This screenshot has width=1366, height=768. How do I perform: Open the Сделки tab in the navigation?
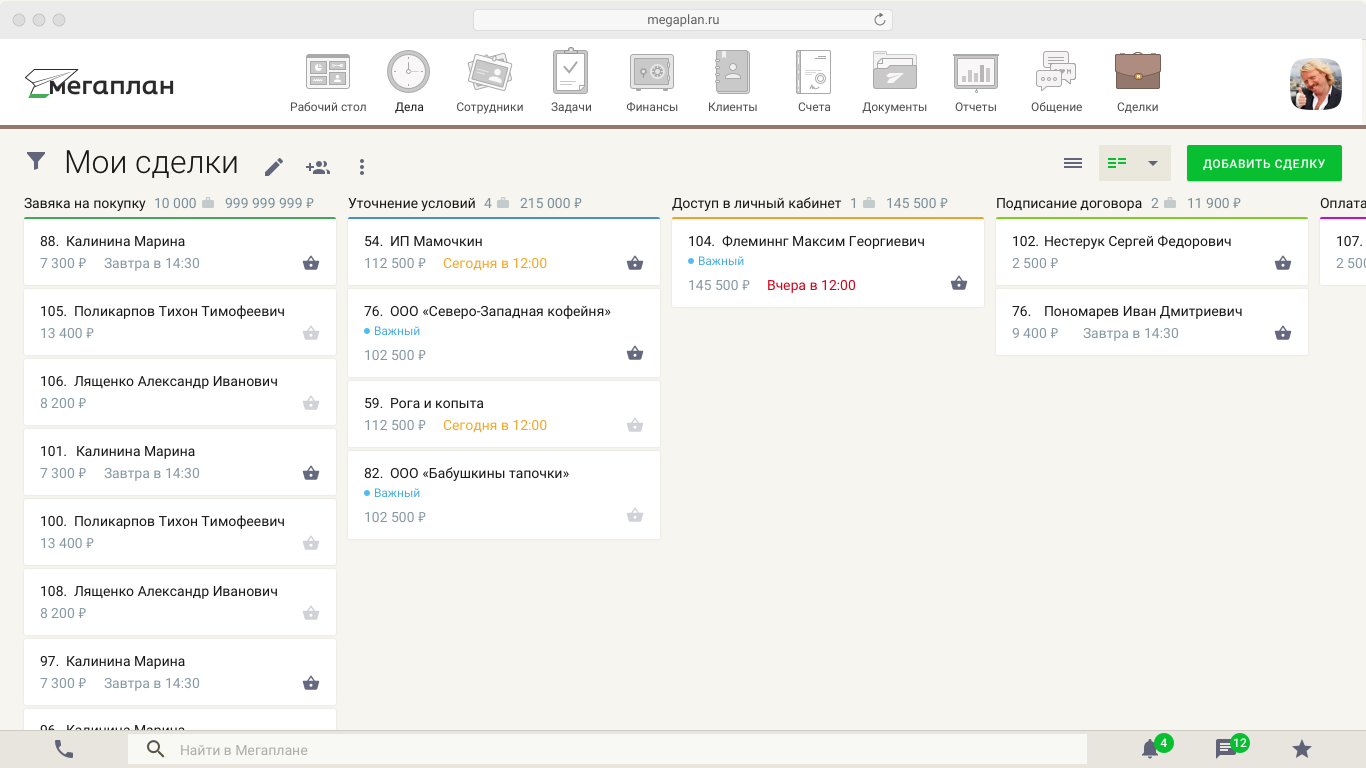[1137, 80]
